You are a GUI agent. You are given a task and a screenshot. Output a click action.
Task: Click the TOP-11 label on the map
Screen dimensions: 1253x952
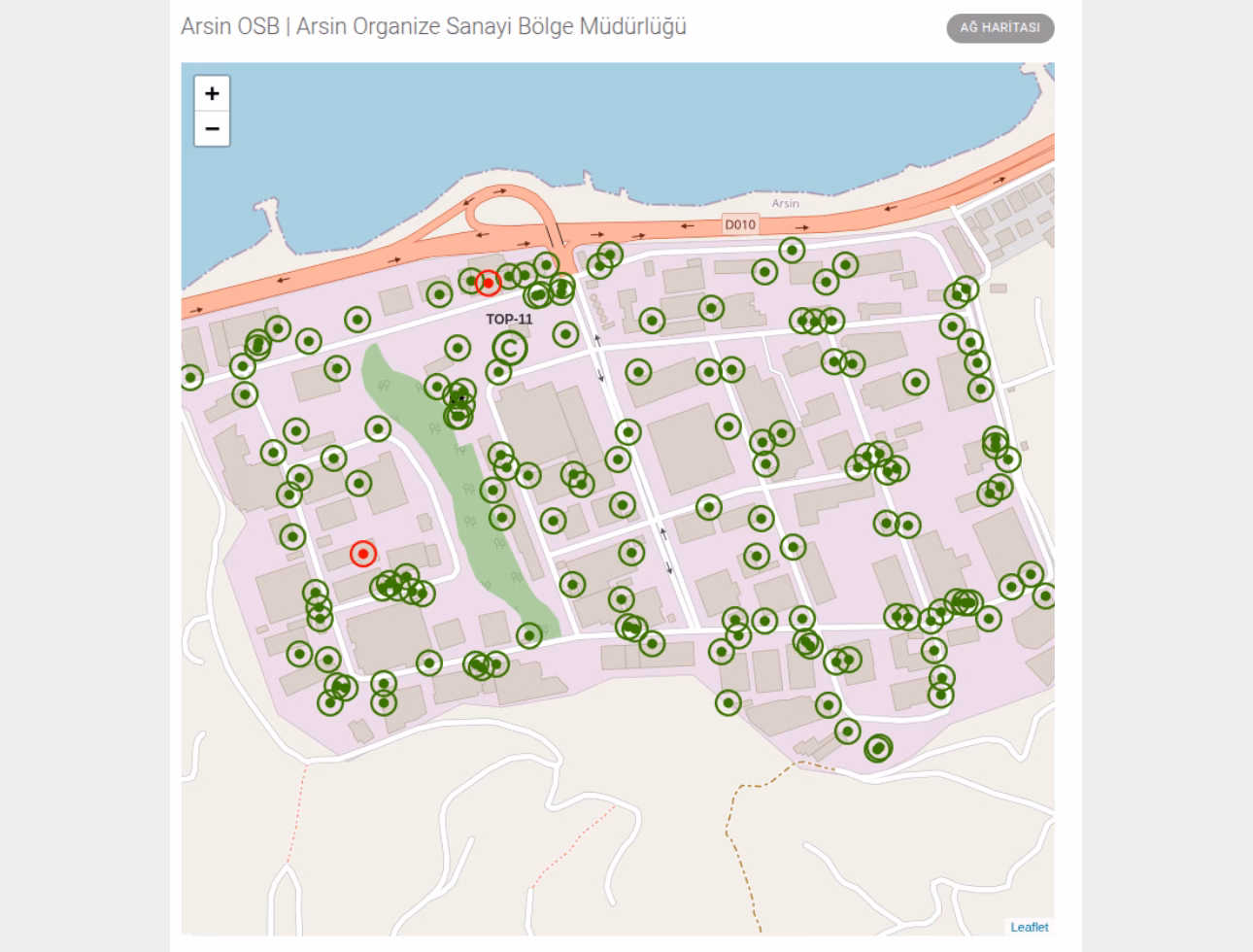coord(509,319)
